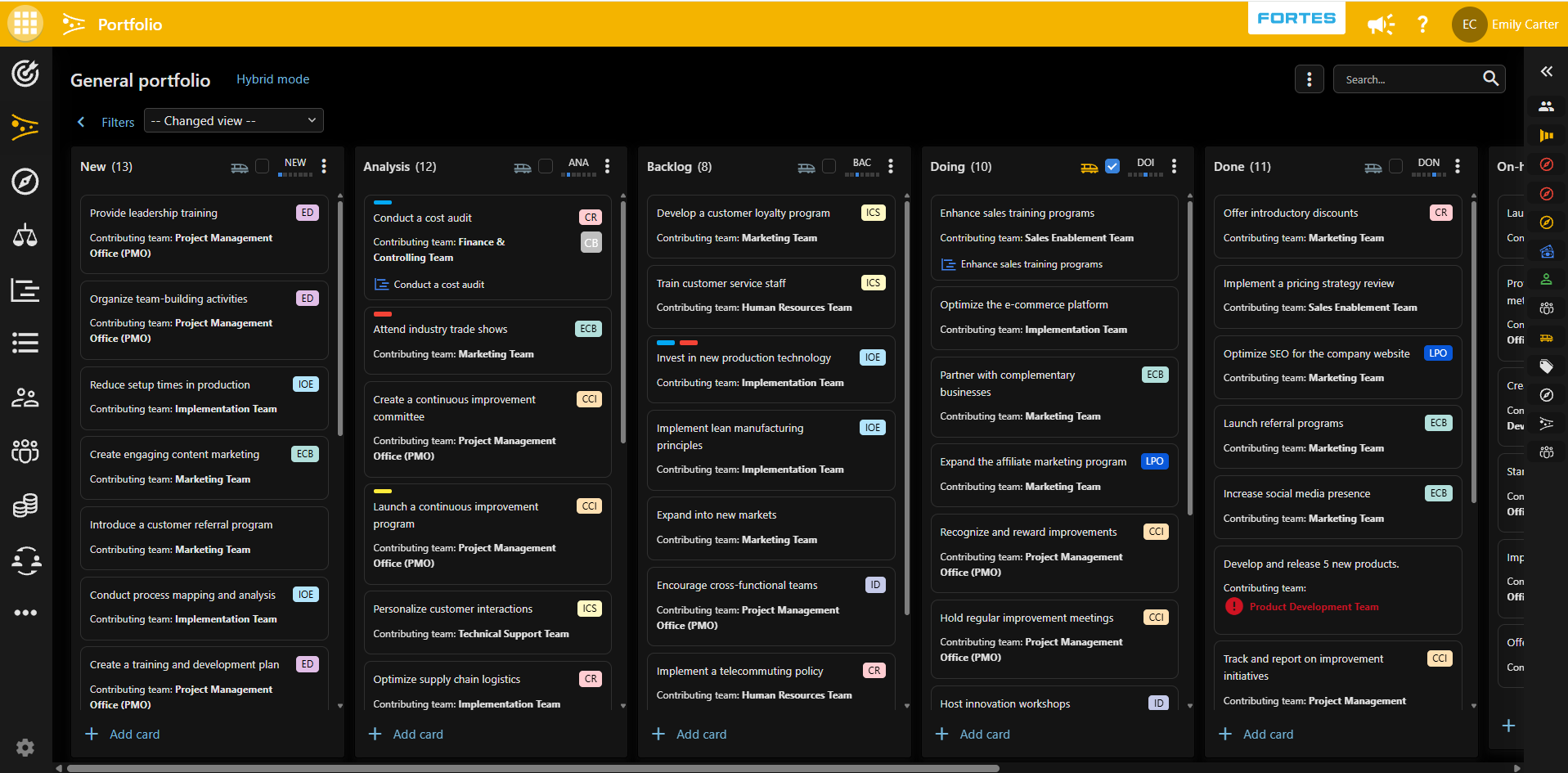Open the Gantt planning icon in sidebar
1568x773 pixels.
[x=25, y=290]
